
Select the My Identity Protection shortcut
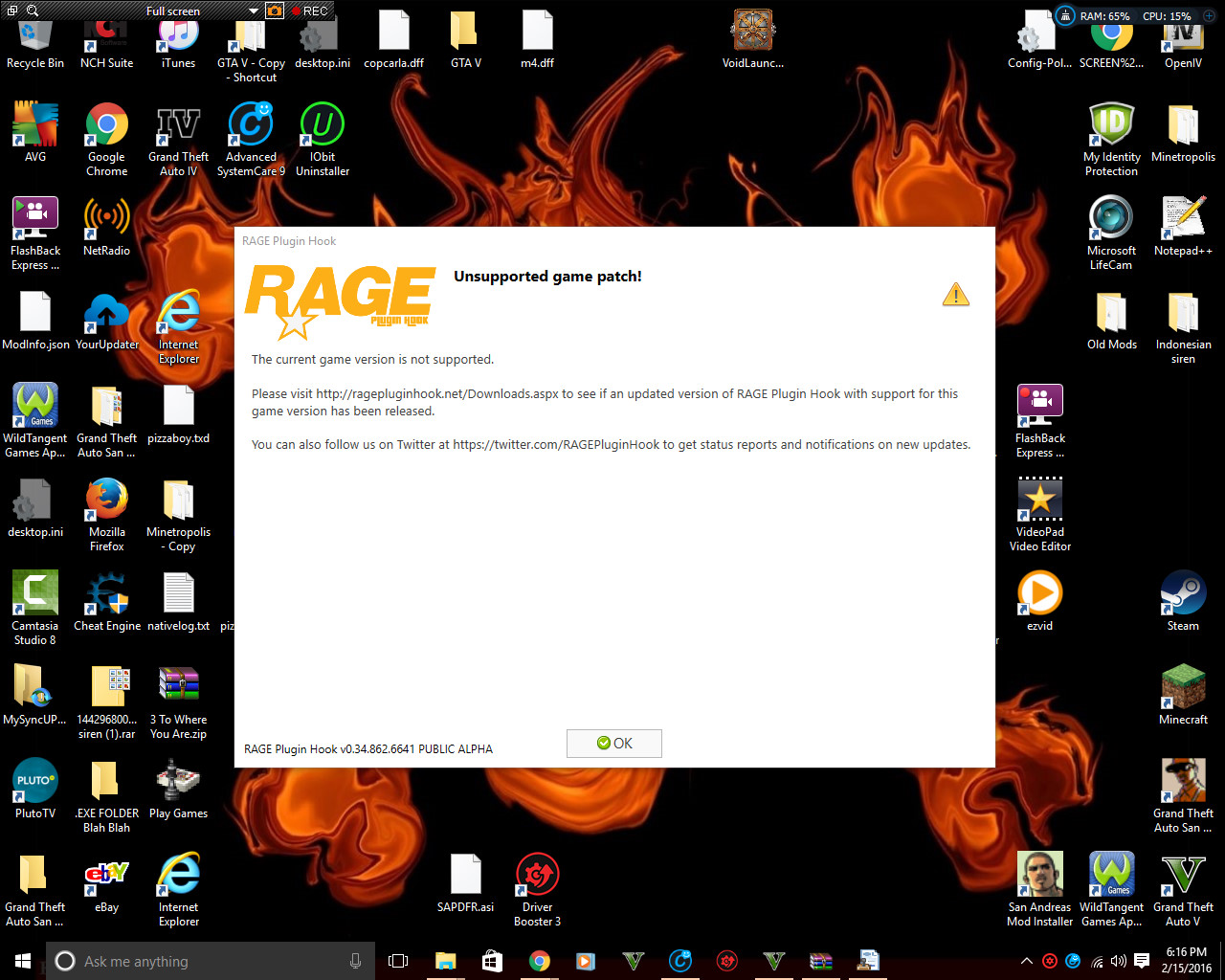1111,141
